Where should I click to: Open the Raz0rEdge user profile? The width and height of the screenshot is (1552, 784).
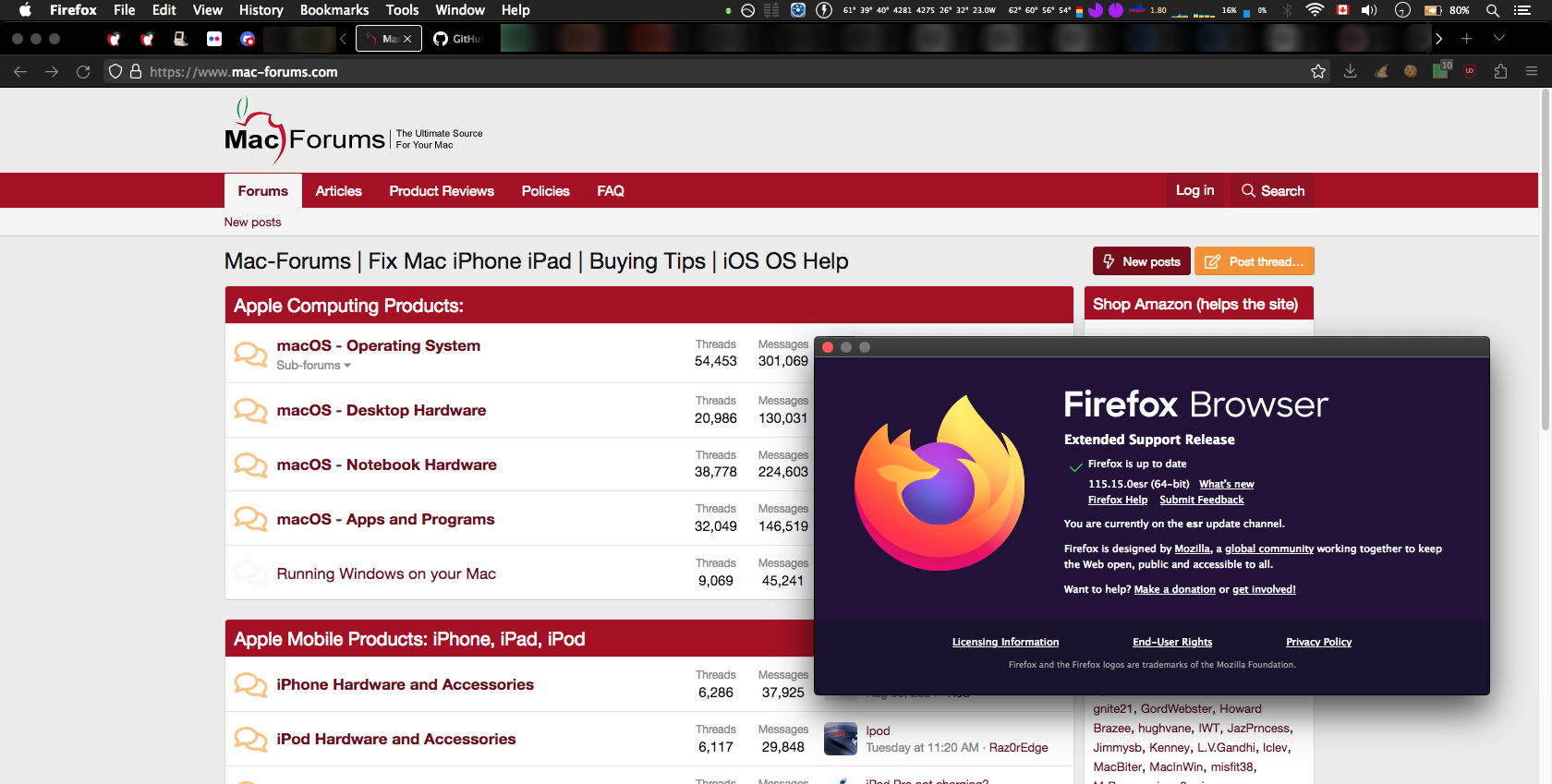(x=1018, y=748)
